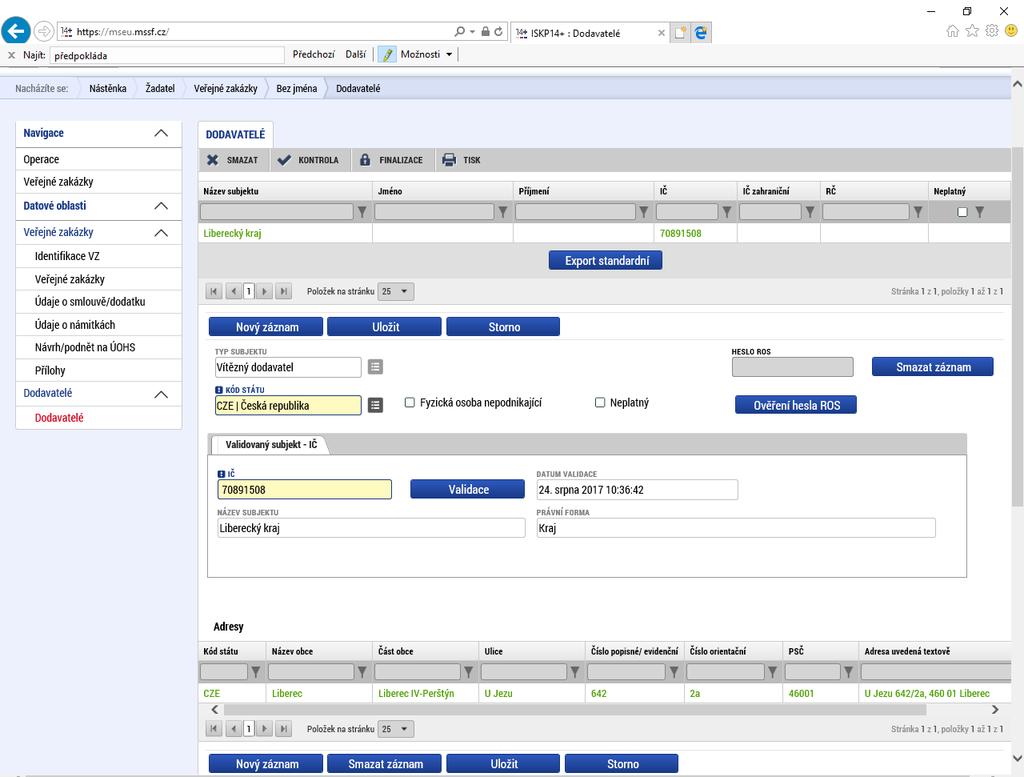Image resolution: width=1024 pixels, height=777 pixels.
Task: Click Smazat záznam beside Heslo ROS
Action: [x=933, y=367]
